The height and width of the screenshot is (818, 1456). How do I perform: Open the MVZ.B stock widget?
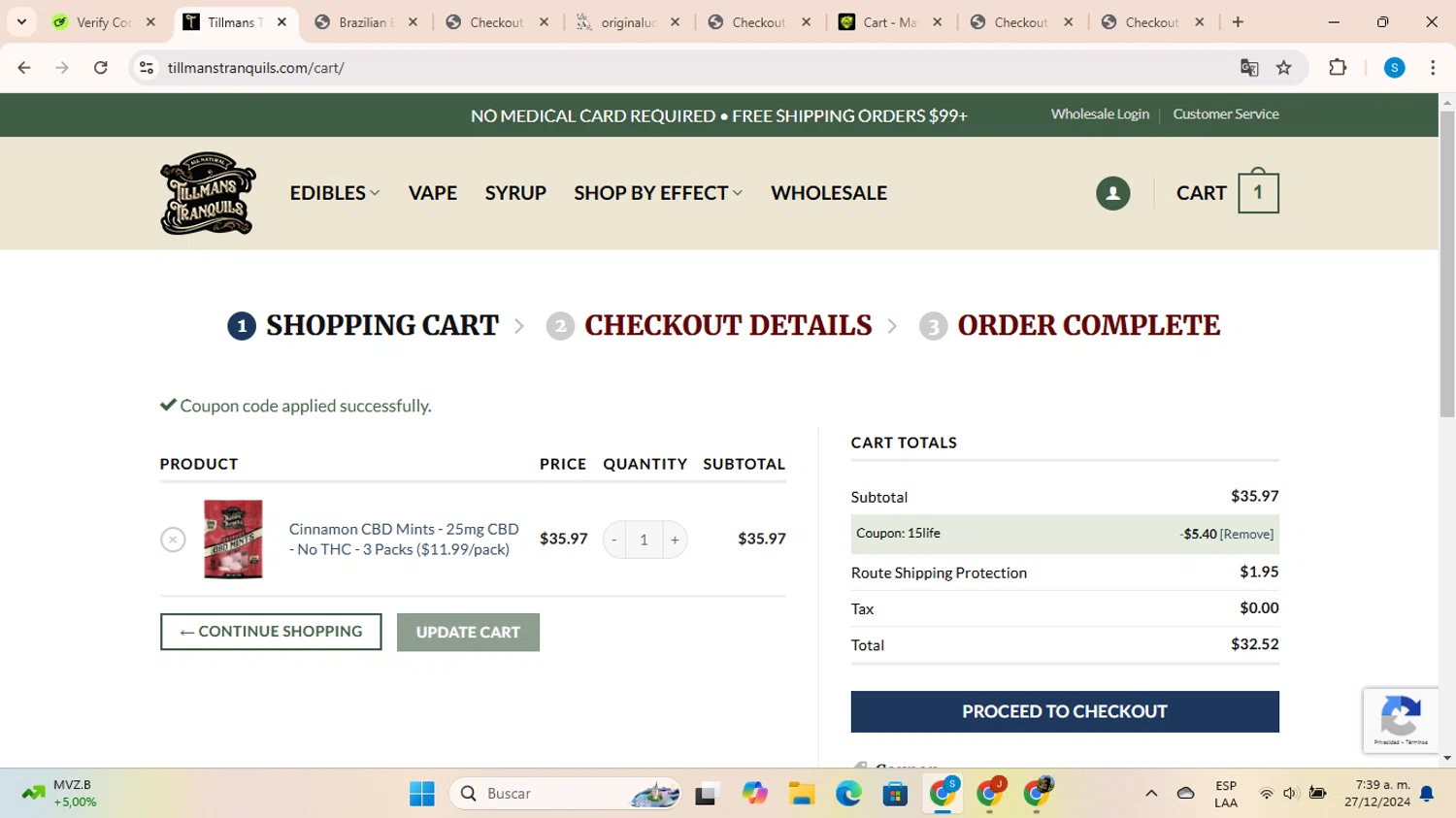[x=58, y=794]
